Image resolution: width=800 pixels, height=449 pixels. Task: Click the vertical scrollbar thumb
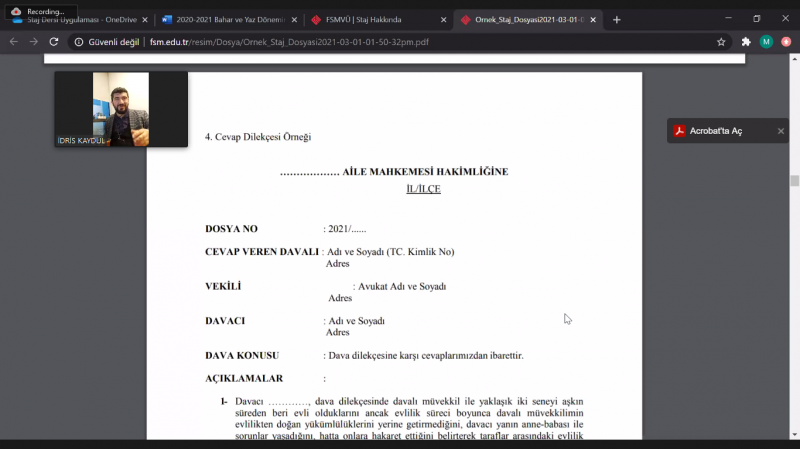click(x=795, y=181)
